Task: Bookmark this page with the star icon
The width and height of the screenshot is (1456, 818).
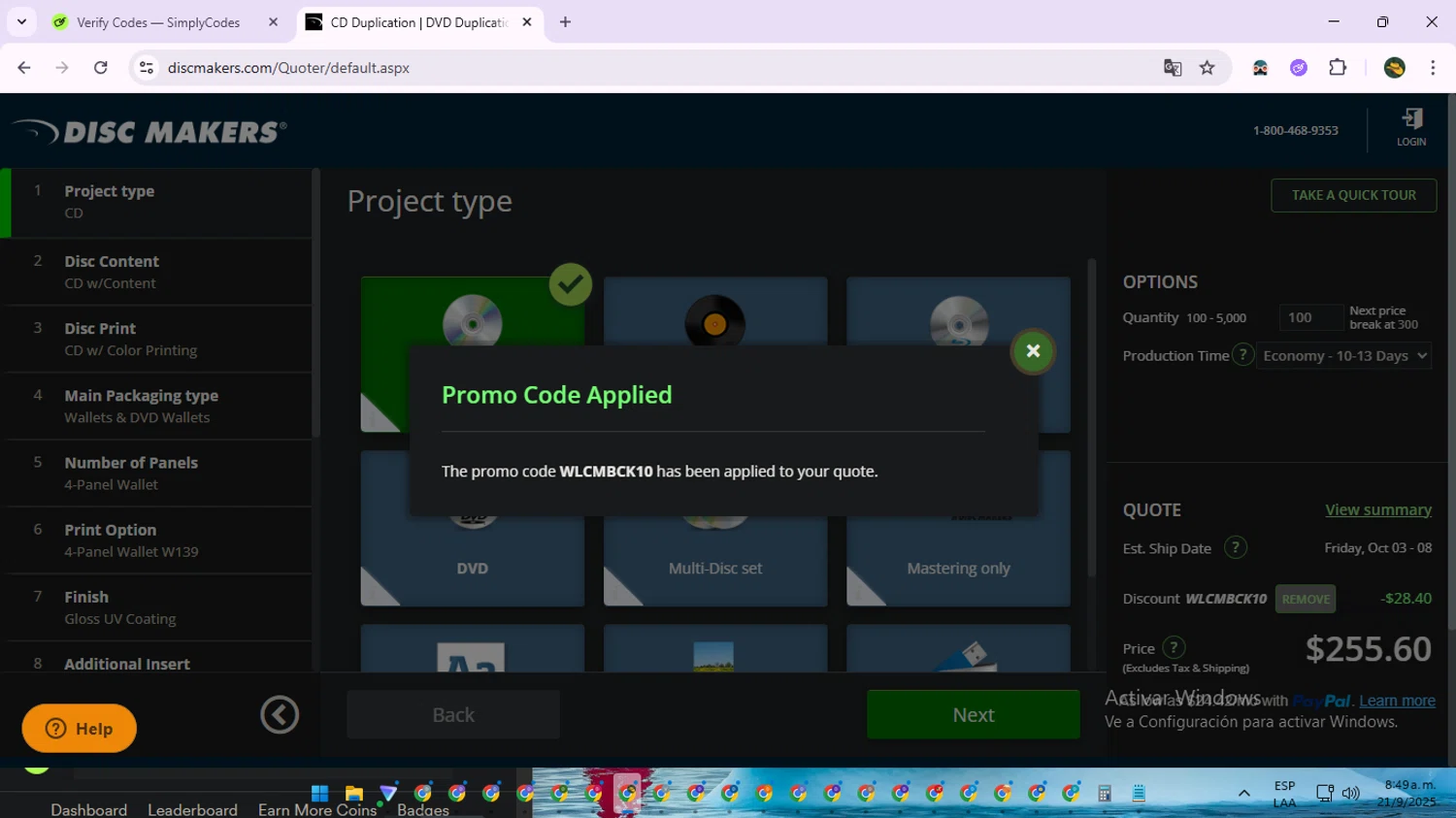Action: point(1207,68)
